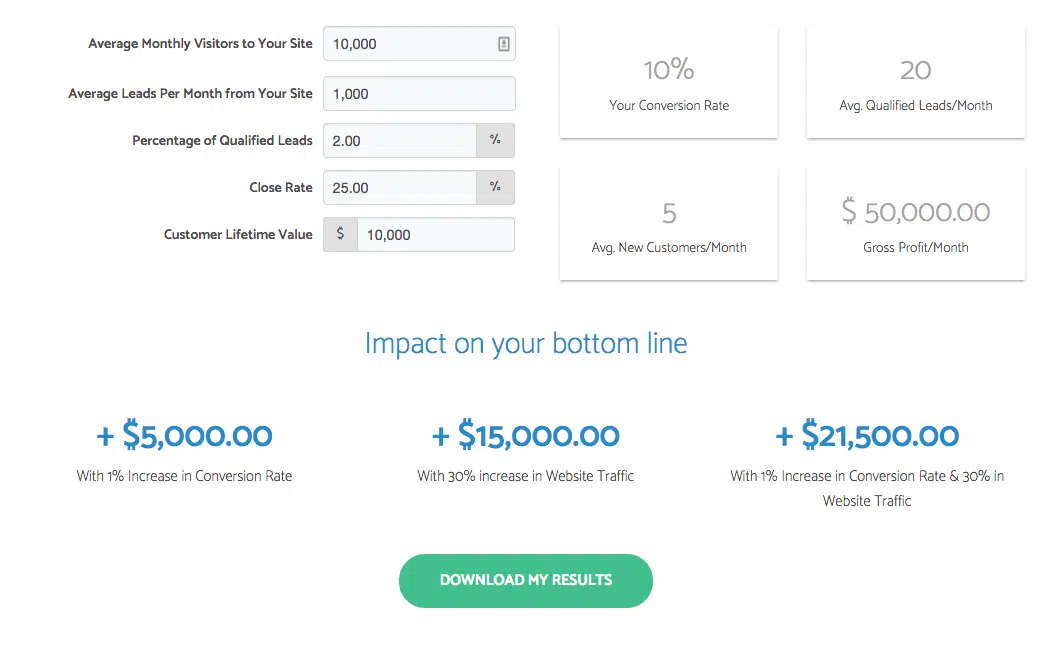Edit the Percentage of Qualified Leads value
The height and width of the screenshot is (647, 1049).
coord(399,141)
